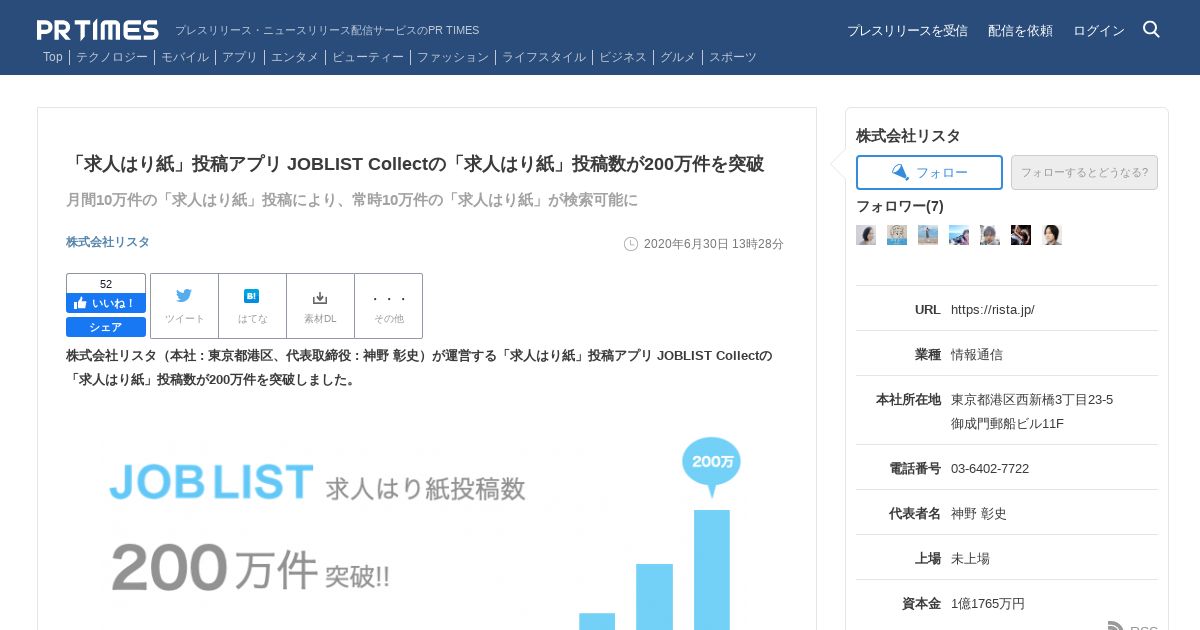Open seventh follower avatar
1200x630 pixels.
point(1052,235)
